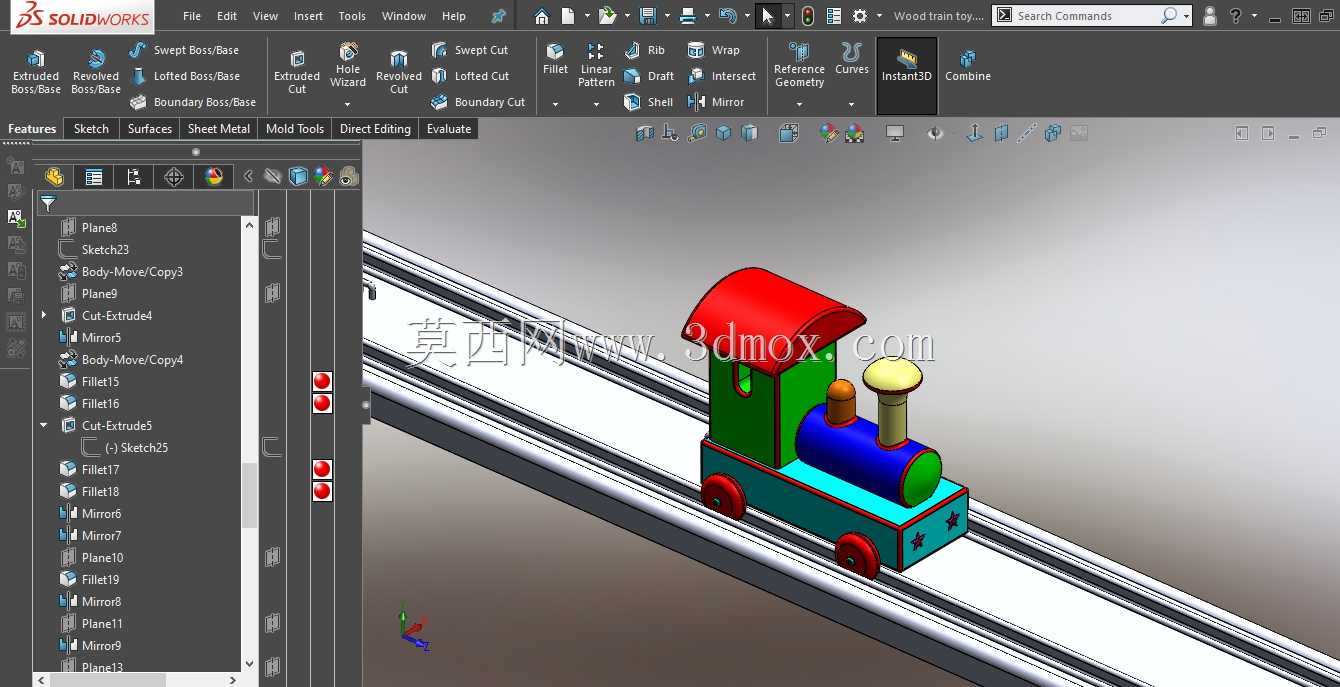
Task: Open the Curves dropdown arrow
Action: coord(851,103)
